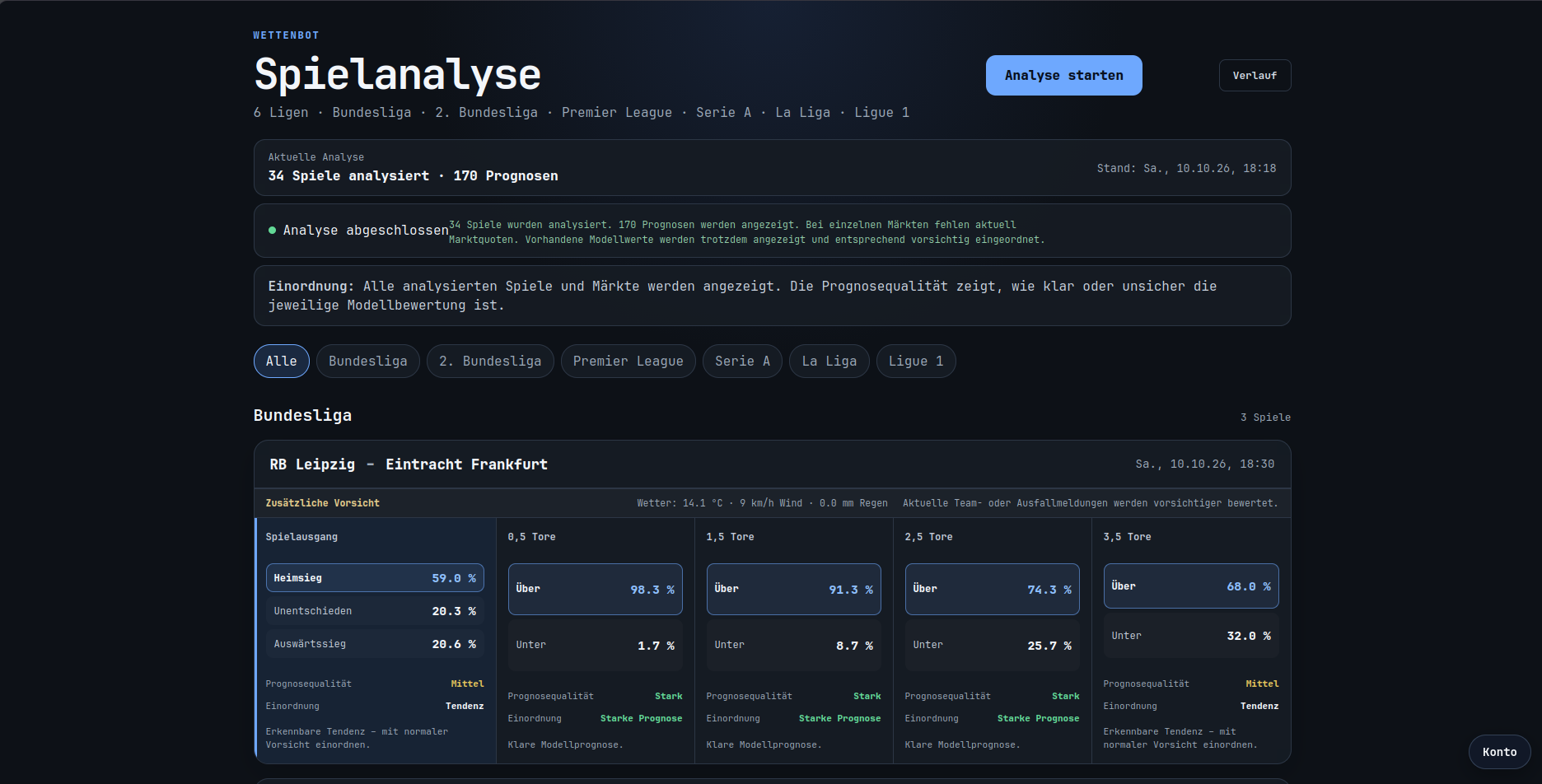The height and width of the screenshot is (784, 1542).
Task: Click the Stand timestamp text
Action: pos(1186,168)
